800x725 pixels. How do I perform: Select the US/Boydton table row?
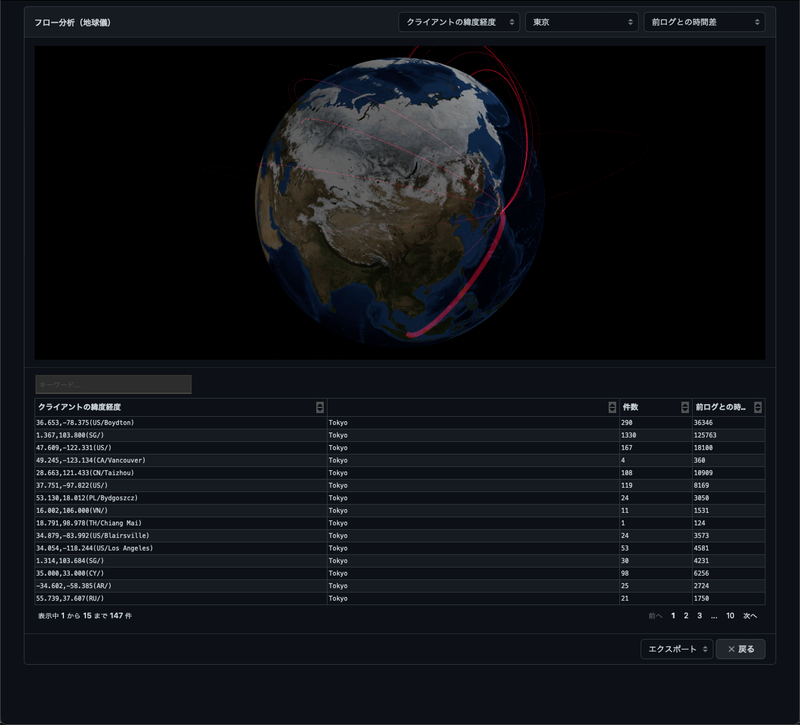point(180,423)
